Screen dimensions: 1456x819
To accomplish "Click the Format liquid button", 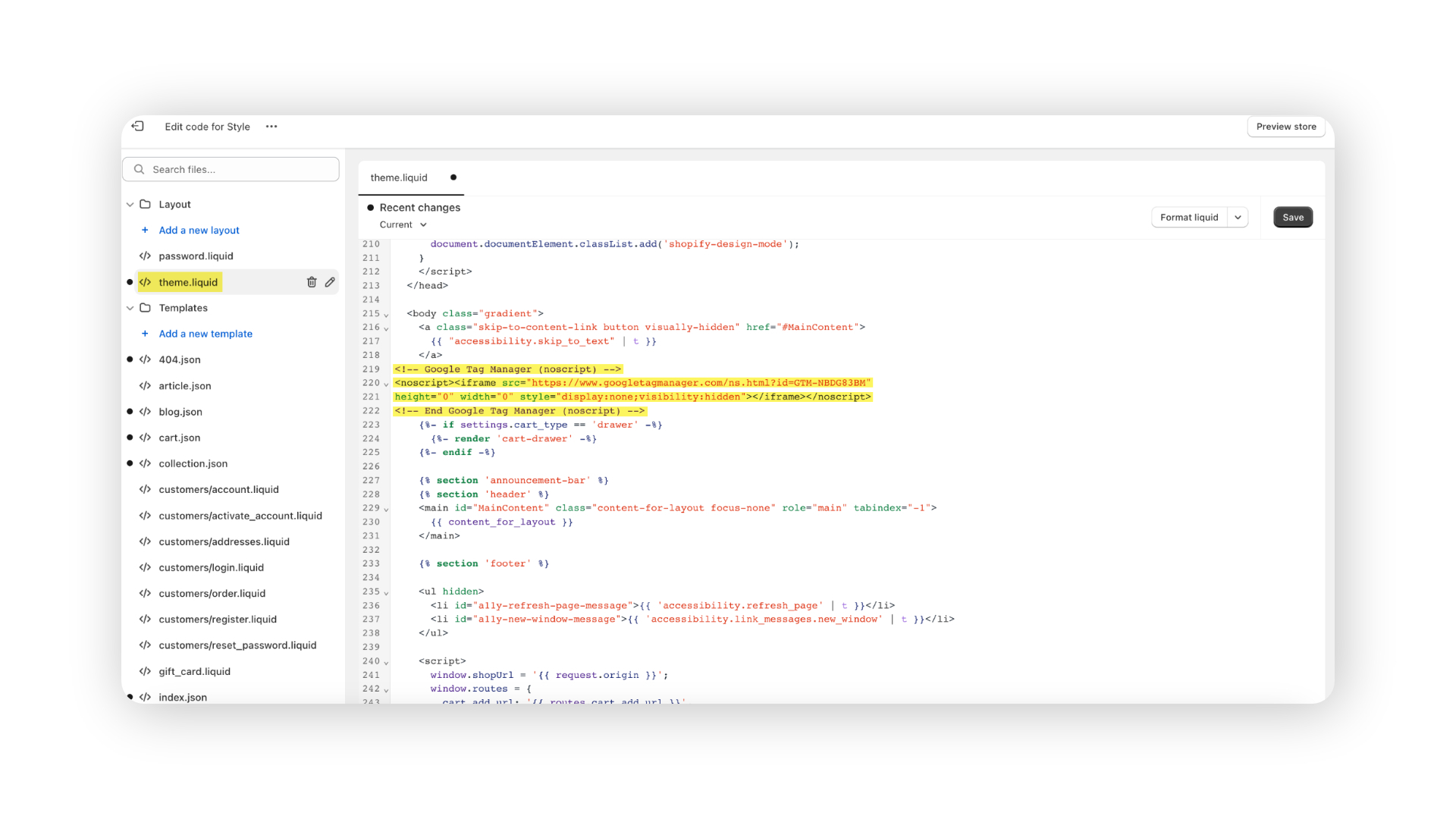I will 1189,218.
